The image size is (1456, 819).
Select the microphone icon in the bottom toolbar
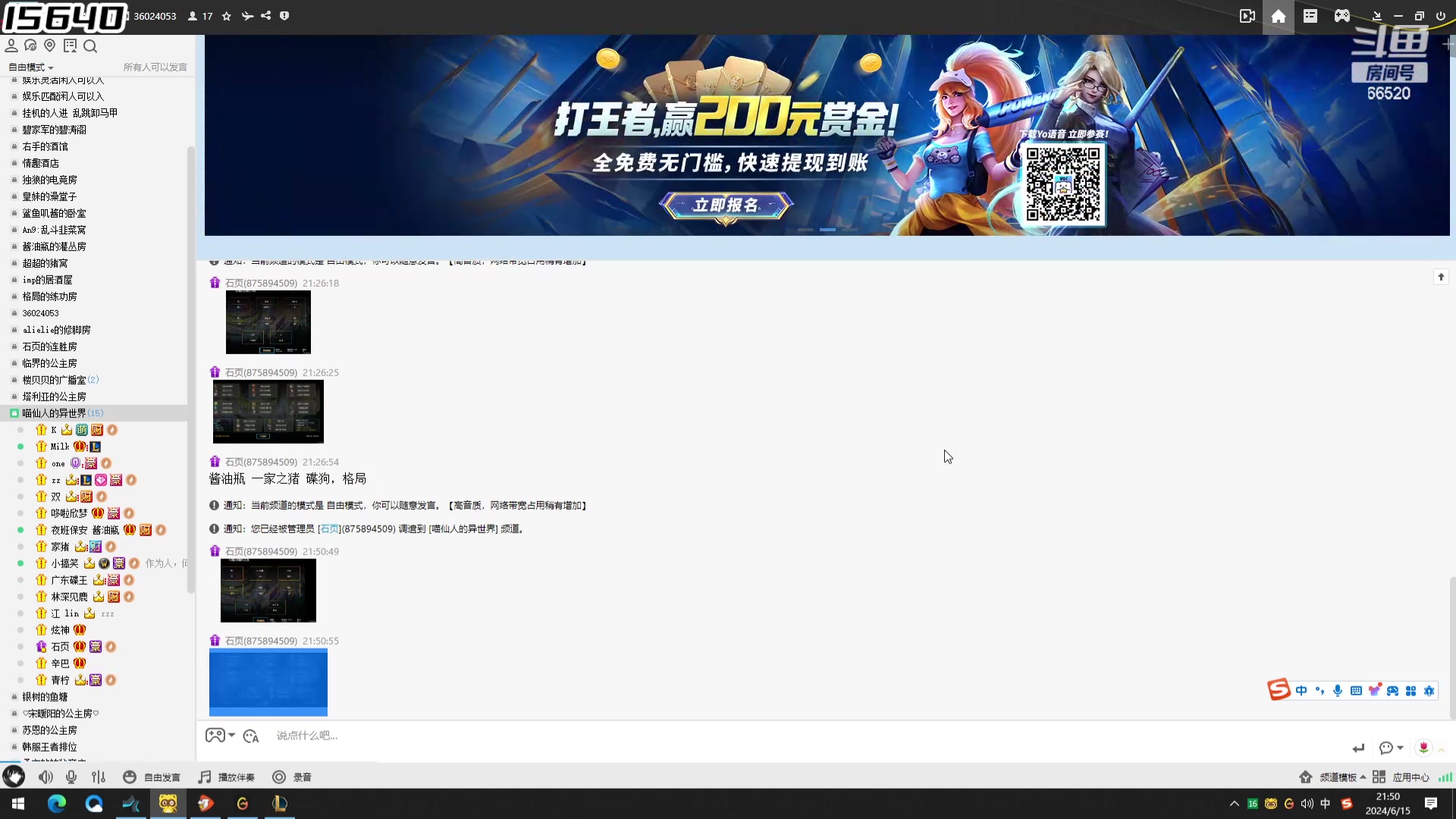coord(71,777)
